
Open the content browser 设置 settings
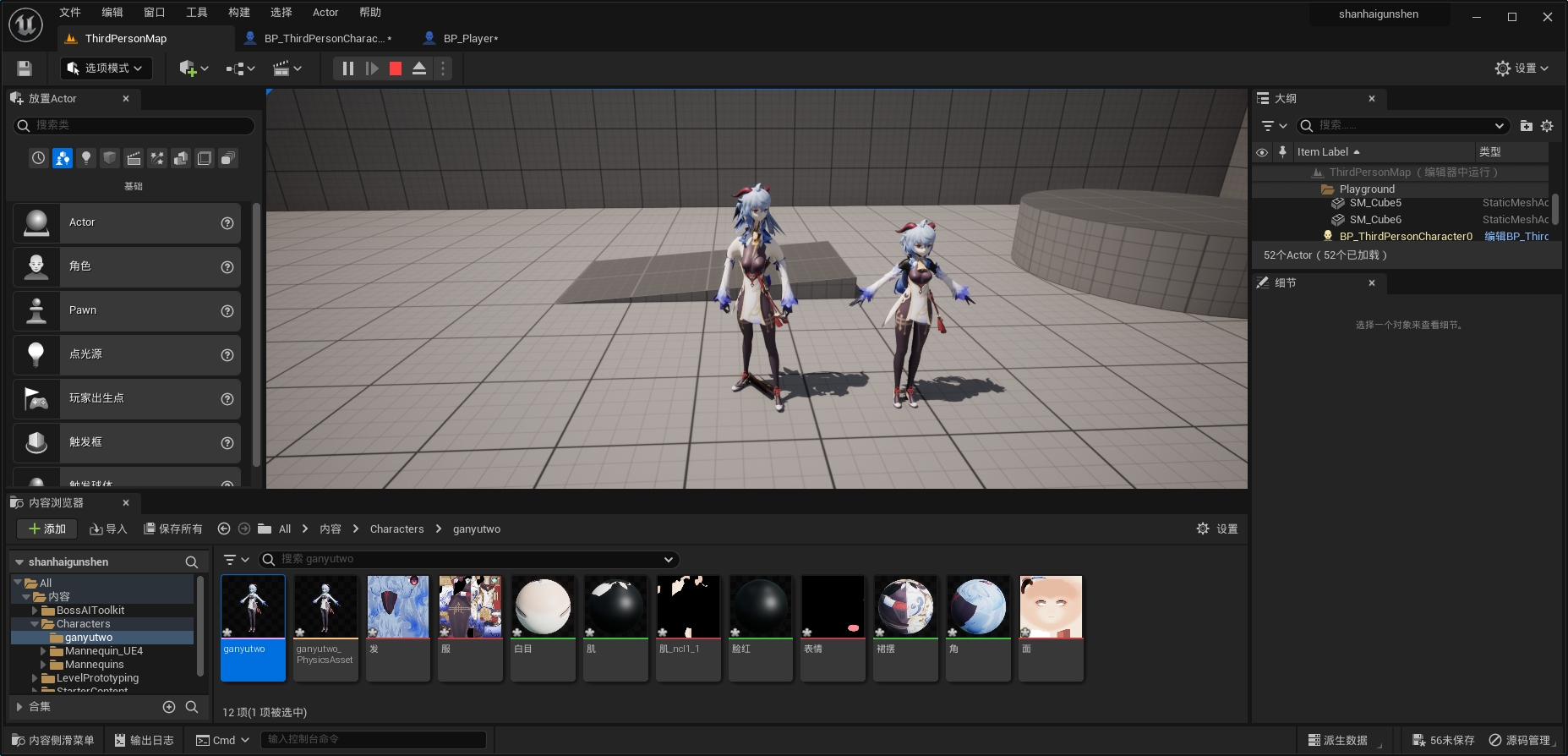(1217, 529)
